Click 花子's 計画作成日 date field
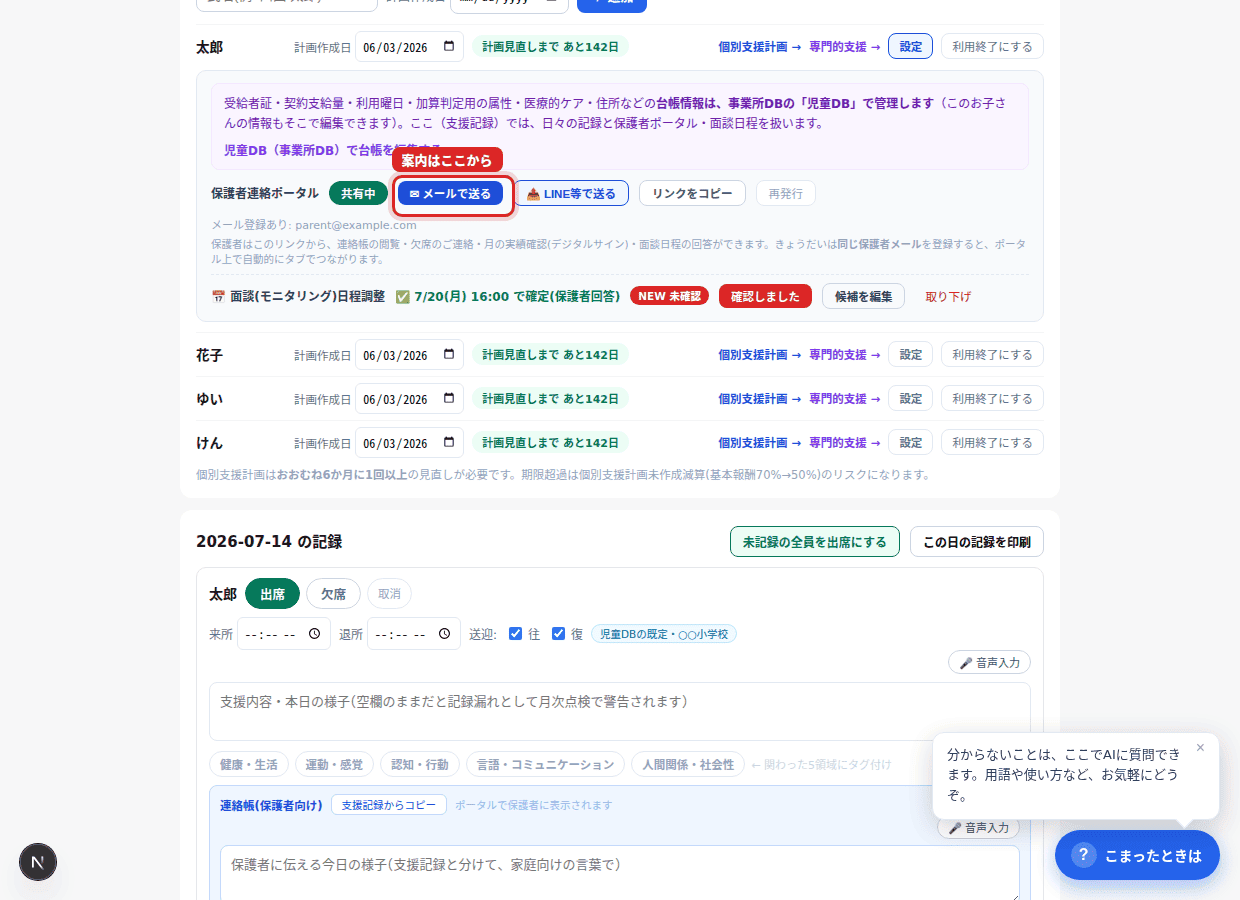This screenshot has width=1240, height=900. 409,354
